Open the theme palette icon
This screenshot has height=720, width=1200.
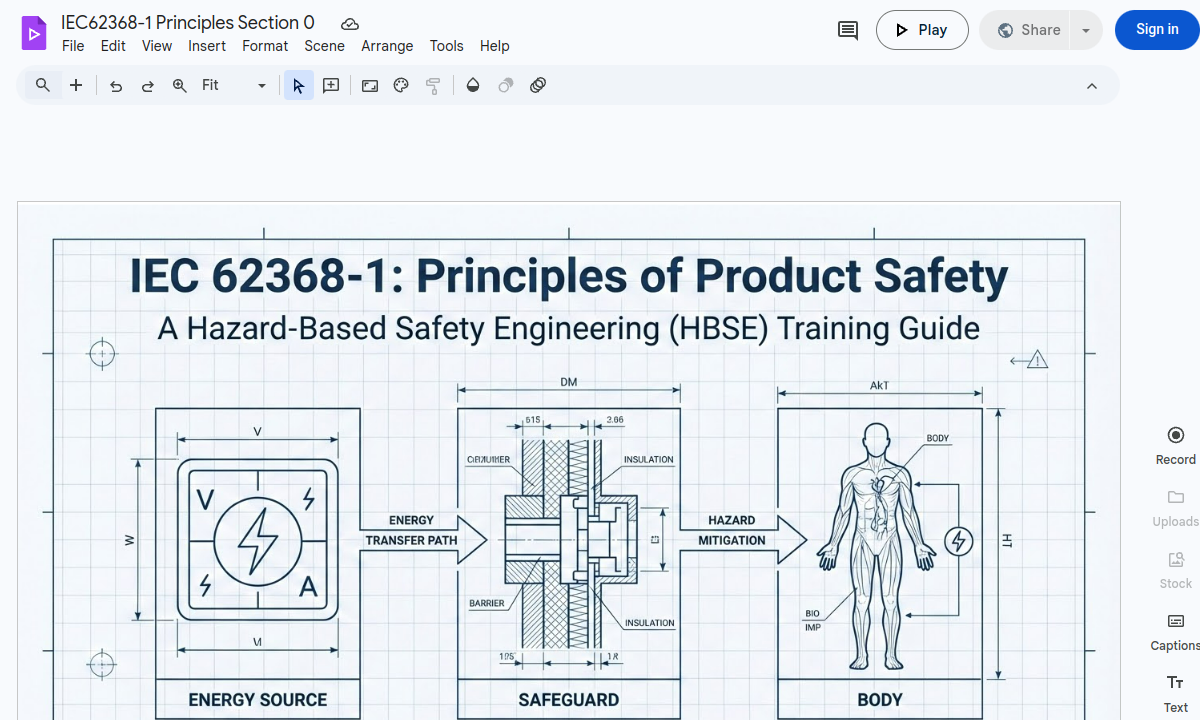[401, 86]
